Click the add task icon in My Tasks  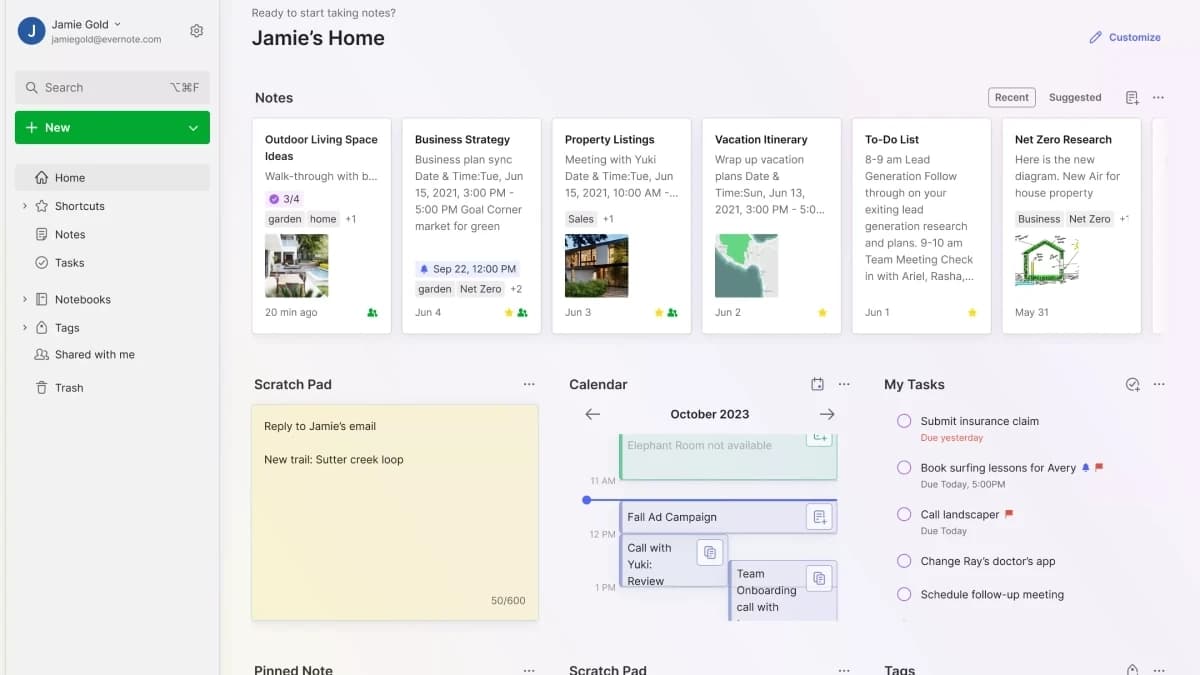point(1132,384)
